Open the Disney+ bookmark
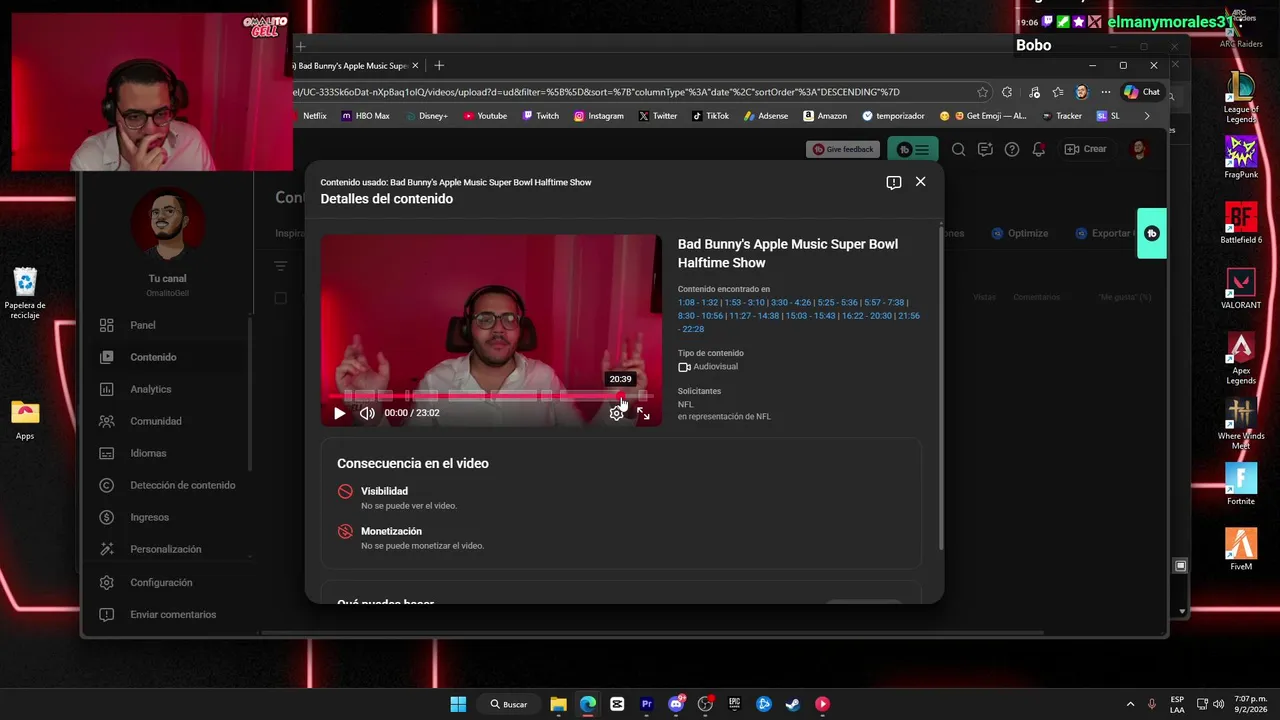 tap(426, 116)
